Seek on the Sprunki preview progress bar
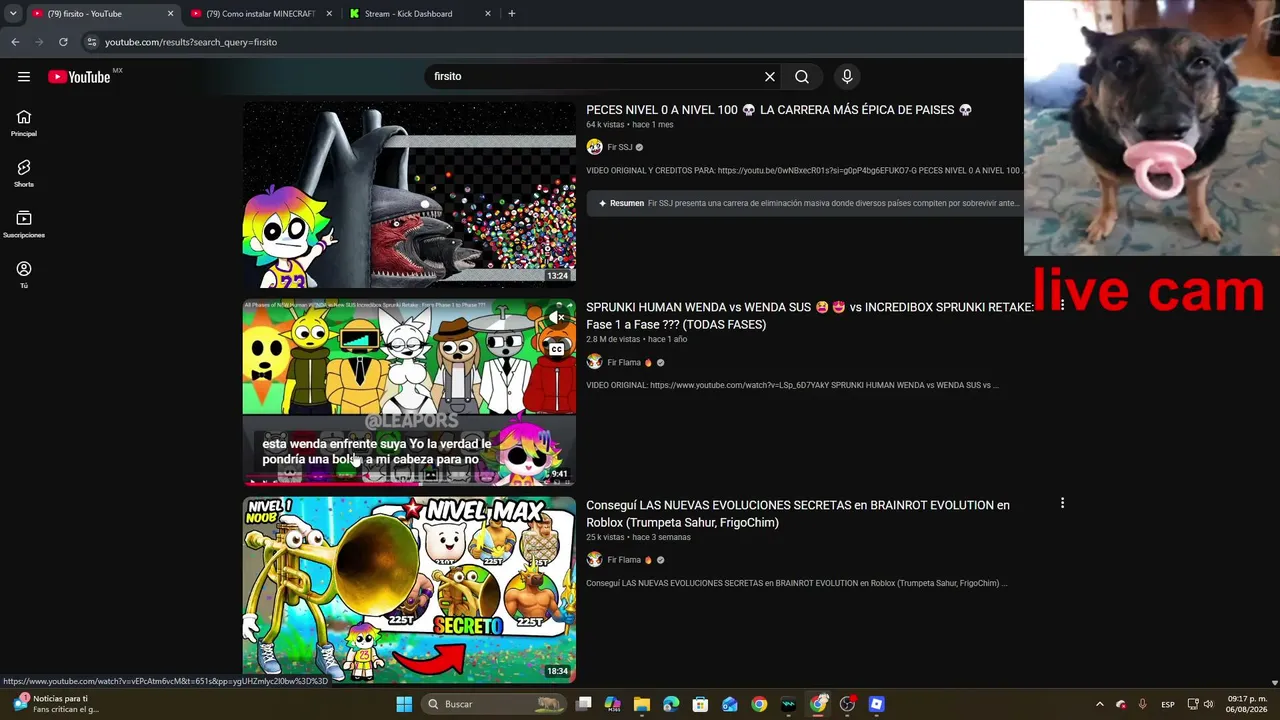This screenshot has height=720, width=1280. [x=409, y=482]
